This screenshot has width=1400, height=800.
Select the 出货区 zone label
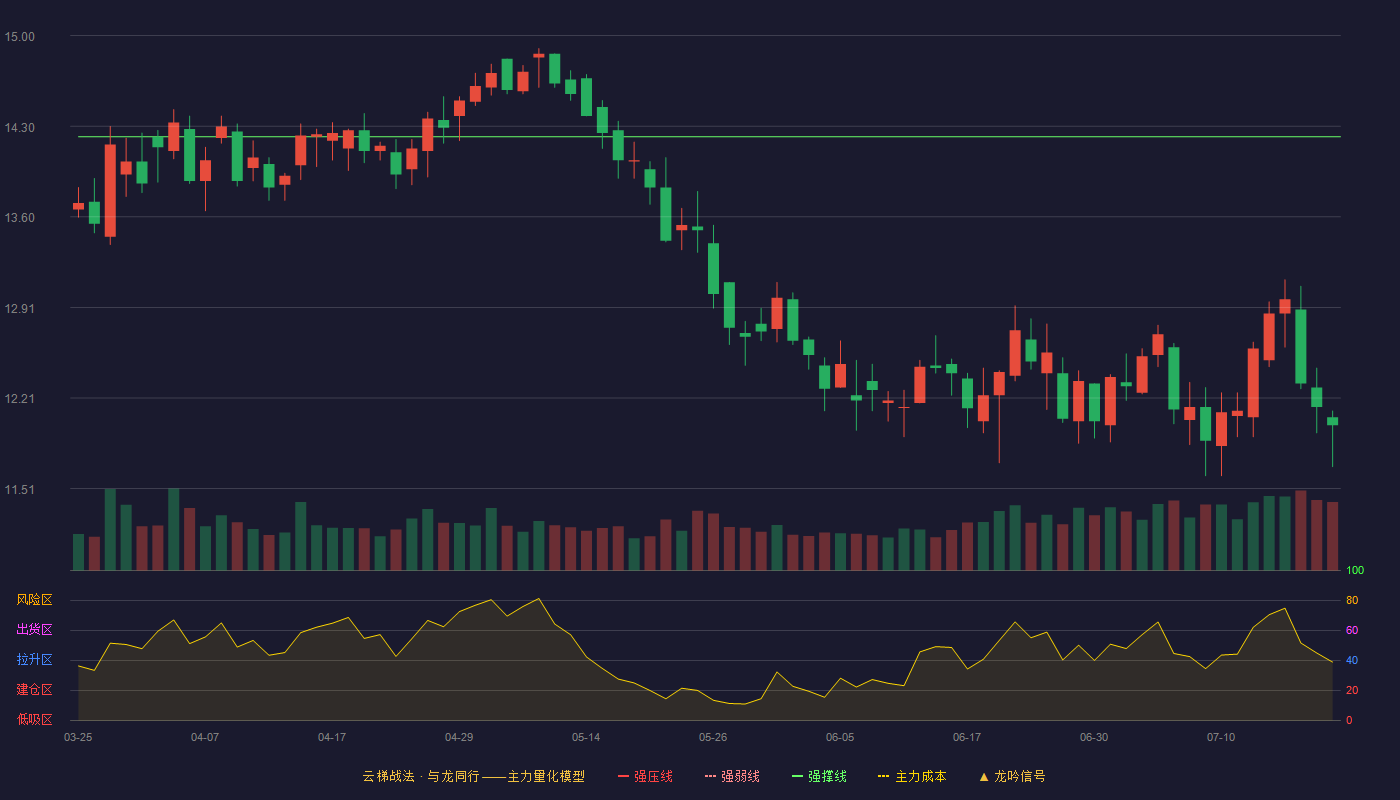(34, 630)
